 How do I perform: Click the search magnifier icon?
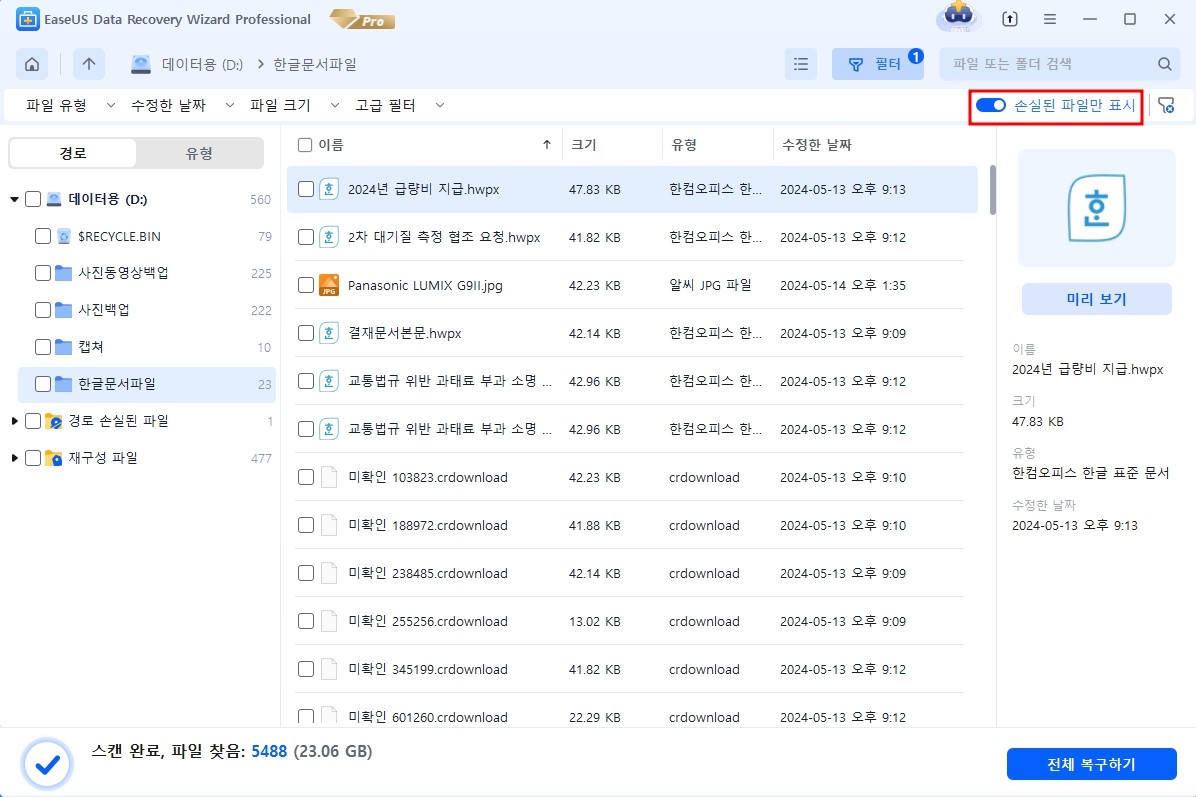(1164, 64)
